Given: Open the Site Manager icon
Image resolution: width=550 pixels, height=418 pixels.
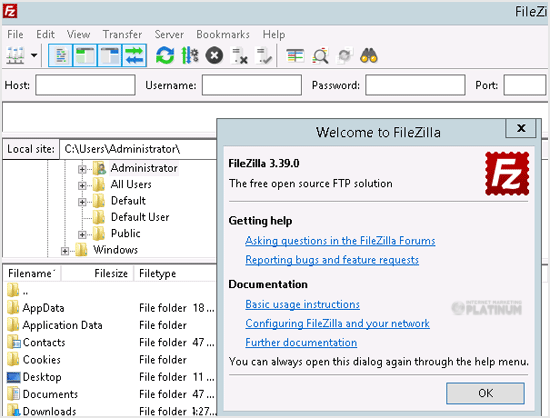Looking at the screenshot, I should 15,55.
